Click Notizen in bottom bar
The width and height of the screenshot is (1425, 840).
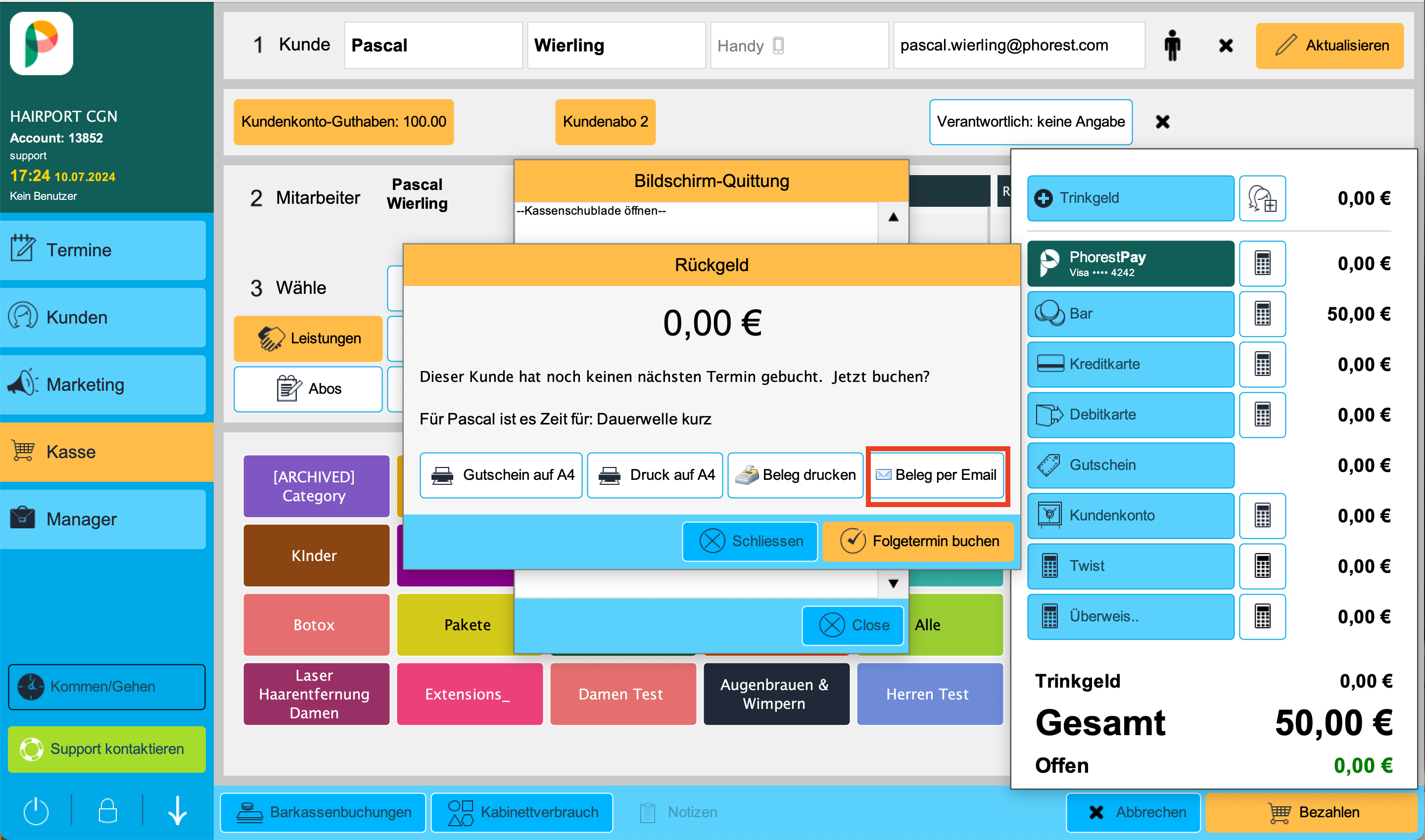[678, 812]
